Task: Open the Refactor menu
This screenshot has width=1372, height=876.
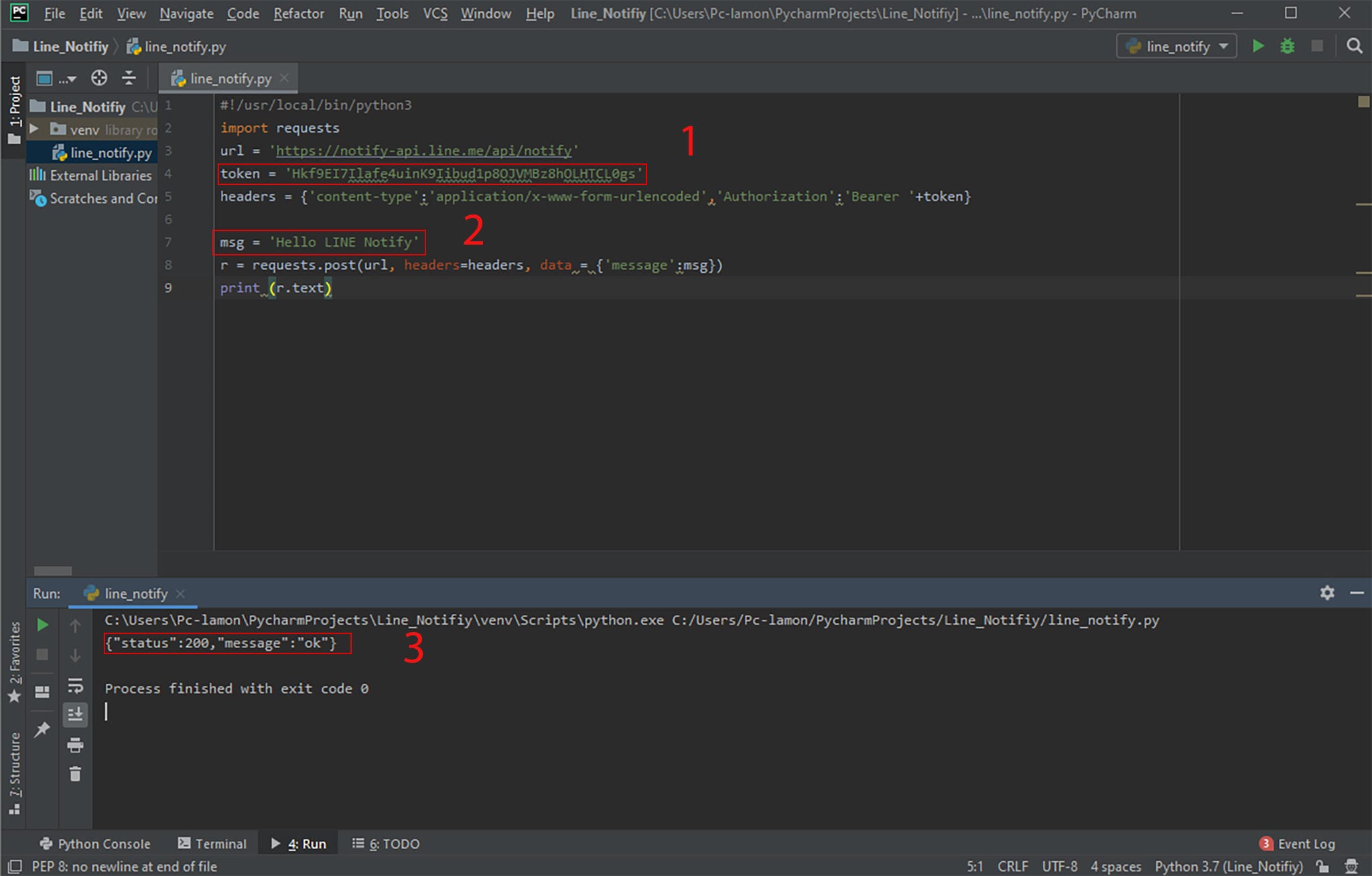Action: [299, 13]
